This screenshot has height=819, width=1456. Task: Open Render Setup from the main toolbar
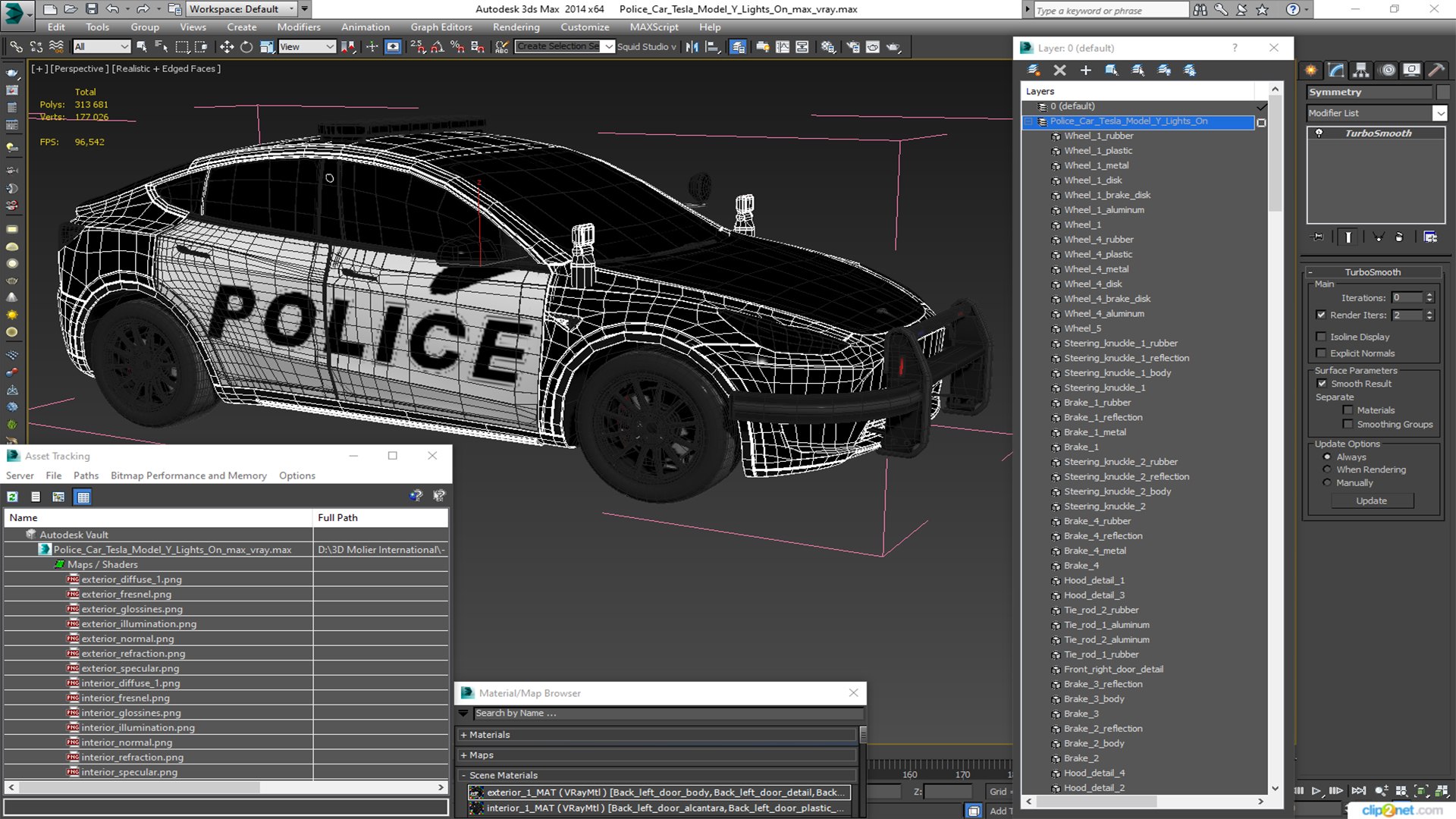coord(852,47)
